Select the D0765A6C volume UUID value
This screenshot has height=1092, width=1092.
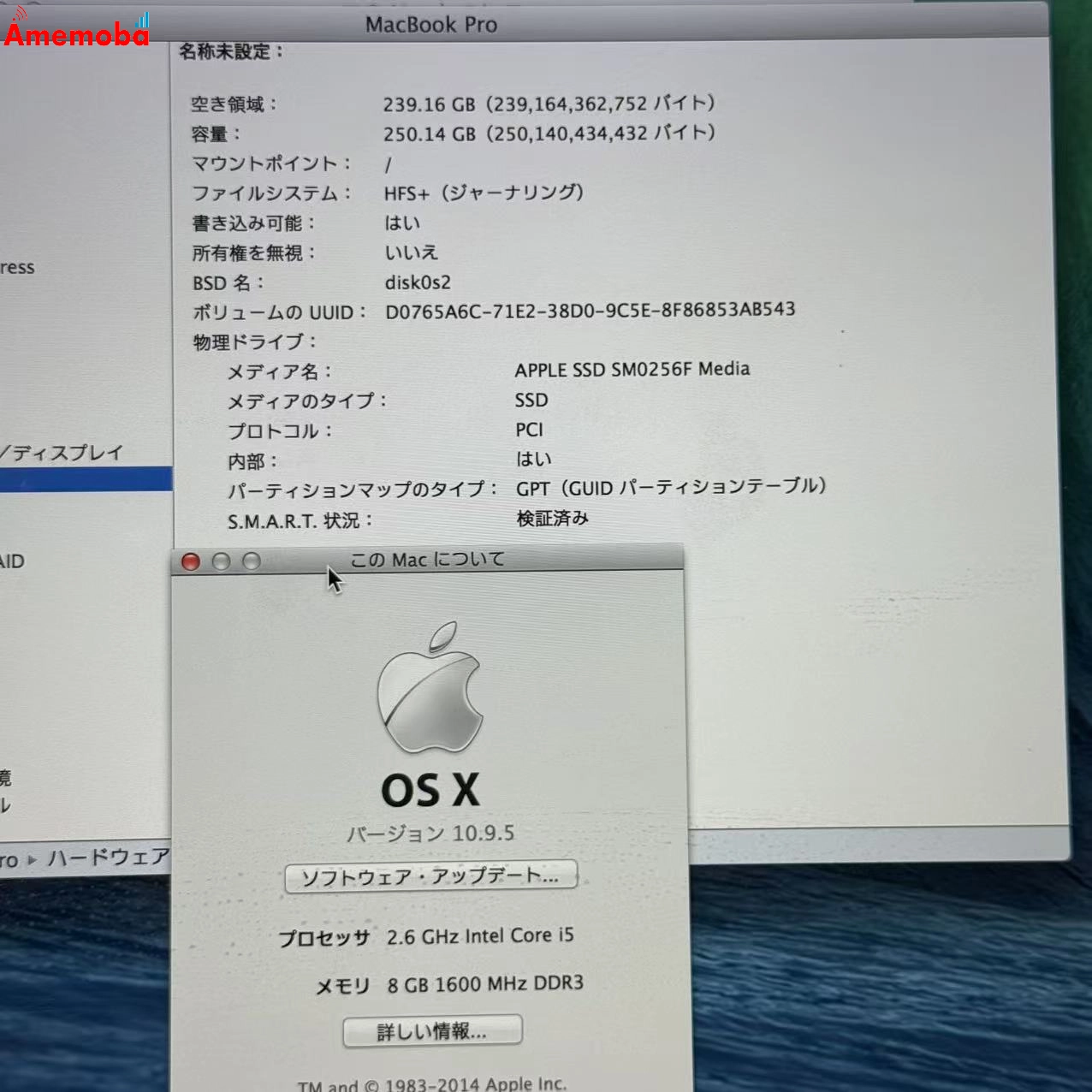[x=591, y=310]
